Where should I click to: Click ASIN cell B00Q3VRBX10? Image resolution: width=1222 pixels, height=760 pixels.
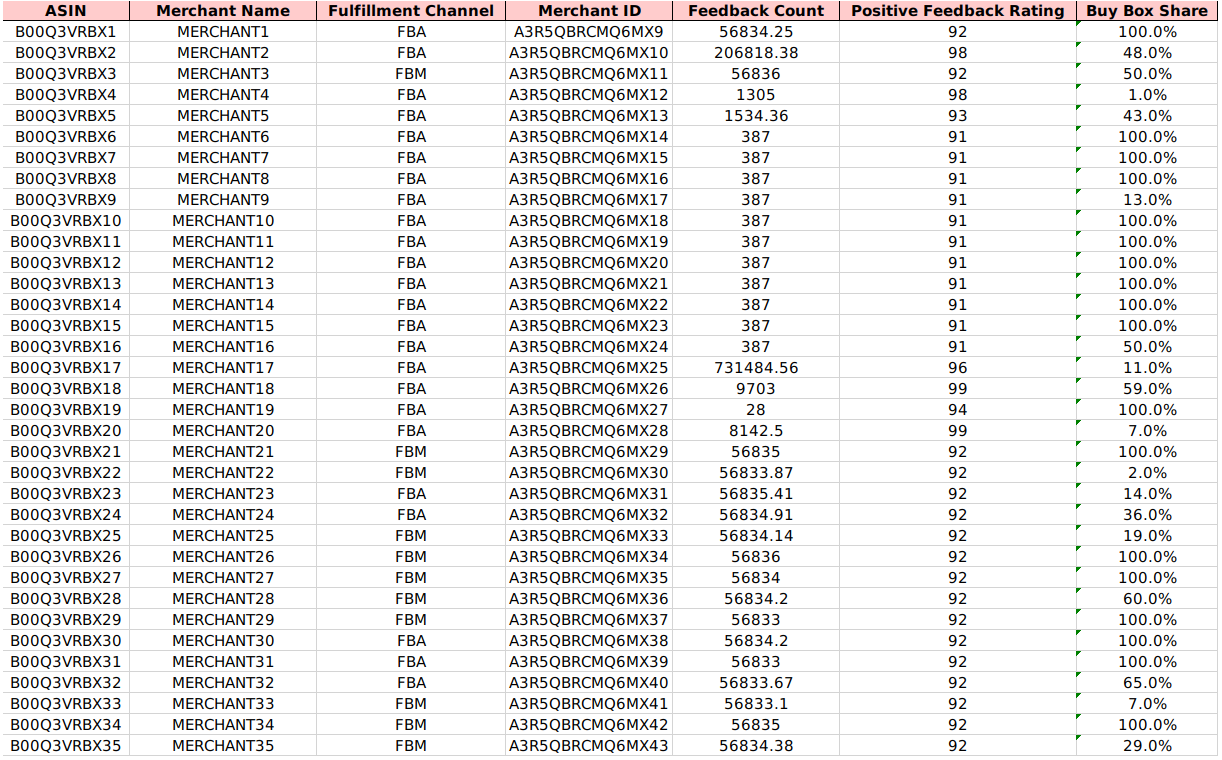[x=66, y=221]
